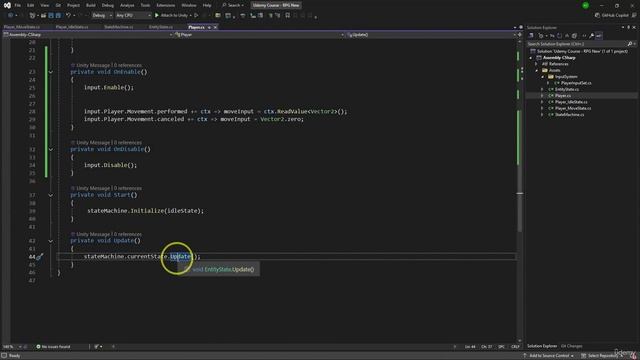Click the Add to Source Control button
The height and width of the screenshot is (360, 640).
pyautogui.click(x=548, y=356)
